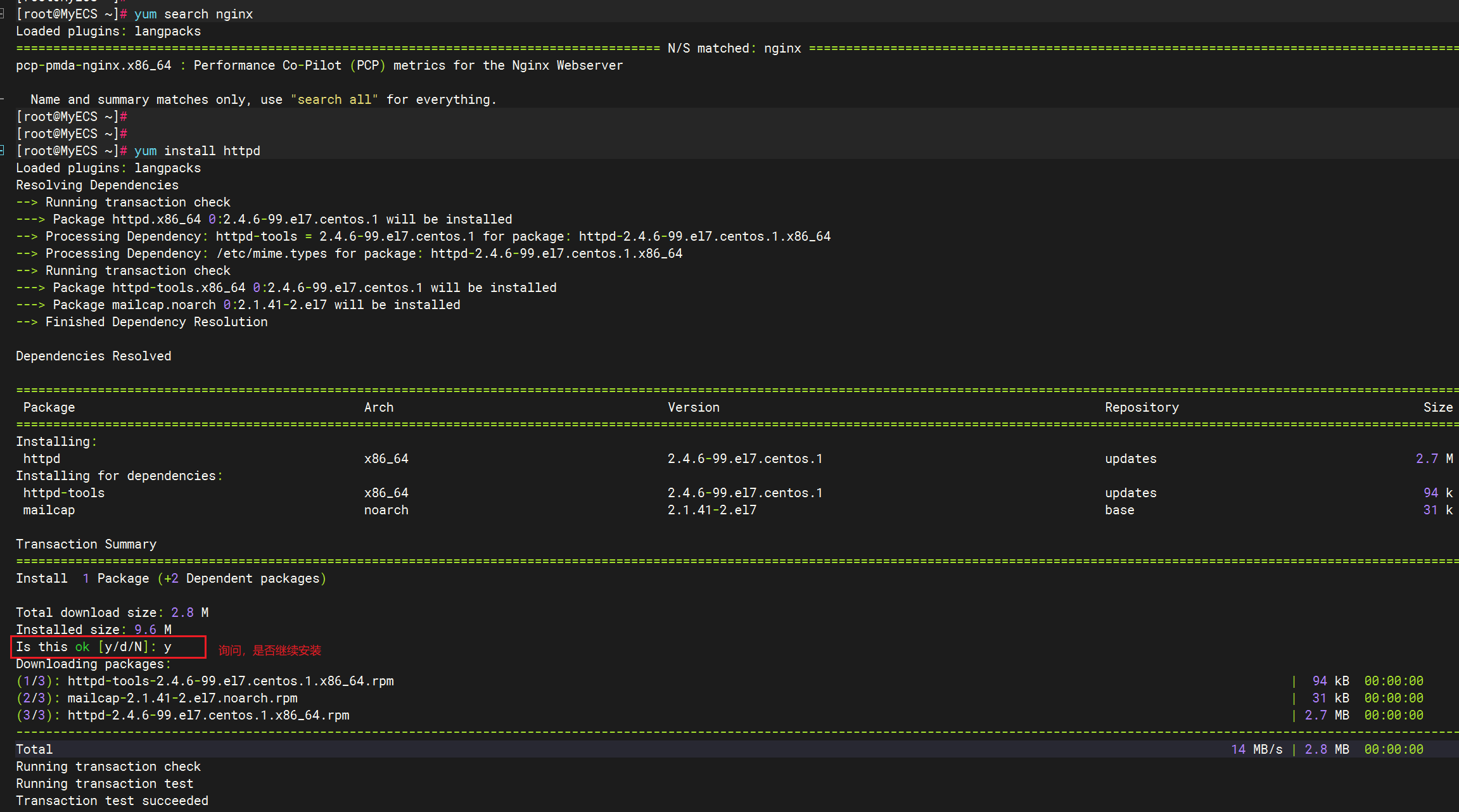Click the Dependencies Resolved text
The width and height of the screenshot is (1459, 812).
coord(94,356)
